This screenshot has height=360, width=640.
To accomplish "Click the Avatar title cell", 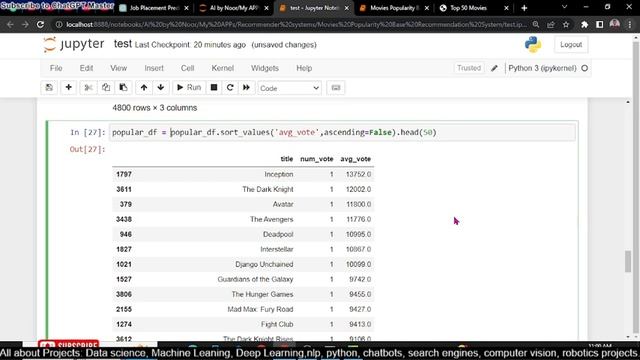I will [x=283, y=204].
